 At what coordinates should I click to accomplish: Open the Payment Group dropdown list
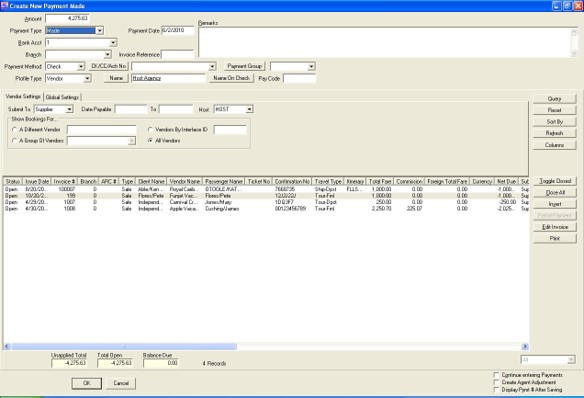pos(311,67)
